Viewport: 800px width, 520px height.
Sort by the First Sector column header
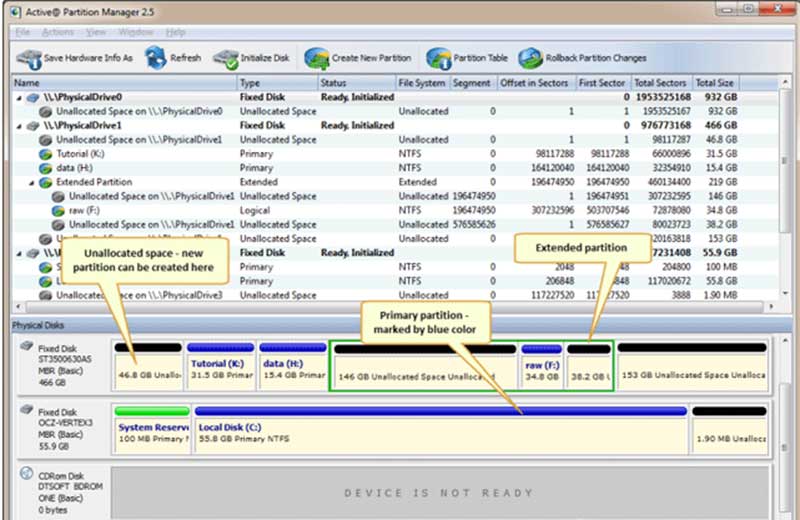pos(604,83)
